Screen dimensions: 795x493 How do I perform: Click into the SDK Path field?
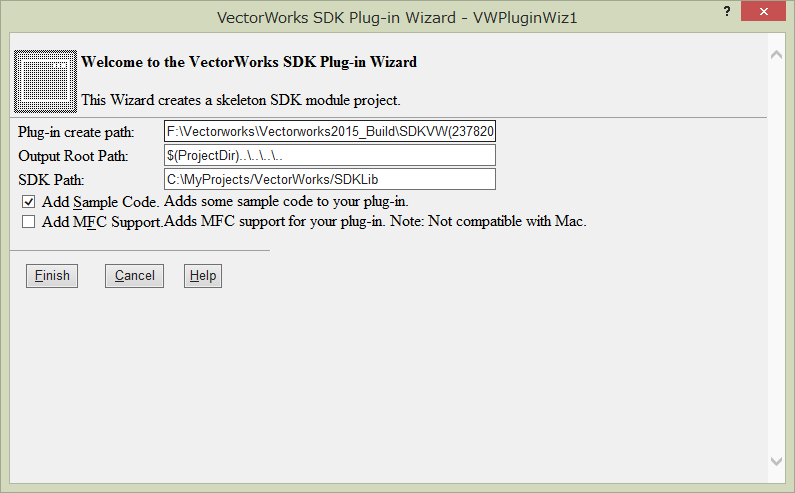tap(330, 179)
